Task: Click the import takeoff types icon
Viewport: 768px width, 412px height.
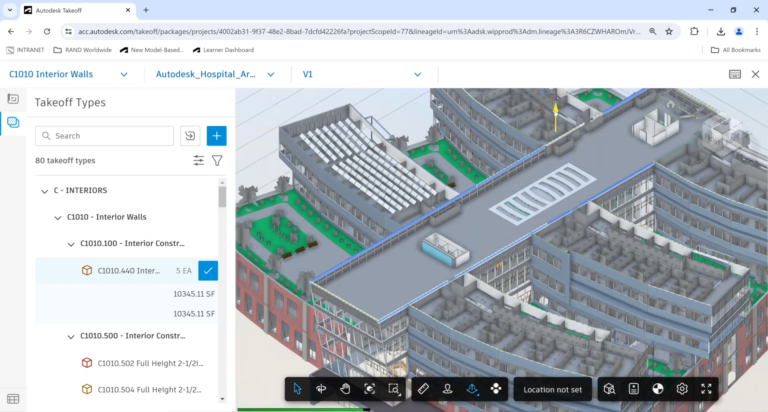Action: [x=190, y=136]
